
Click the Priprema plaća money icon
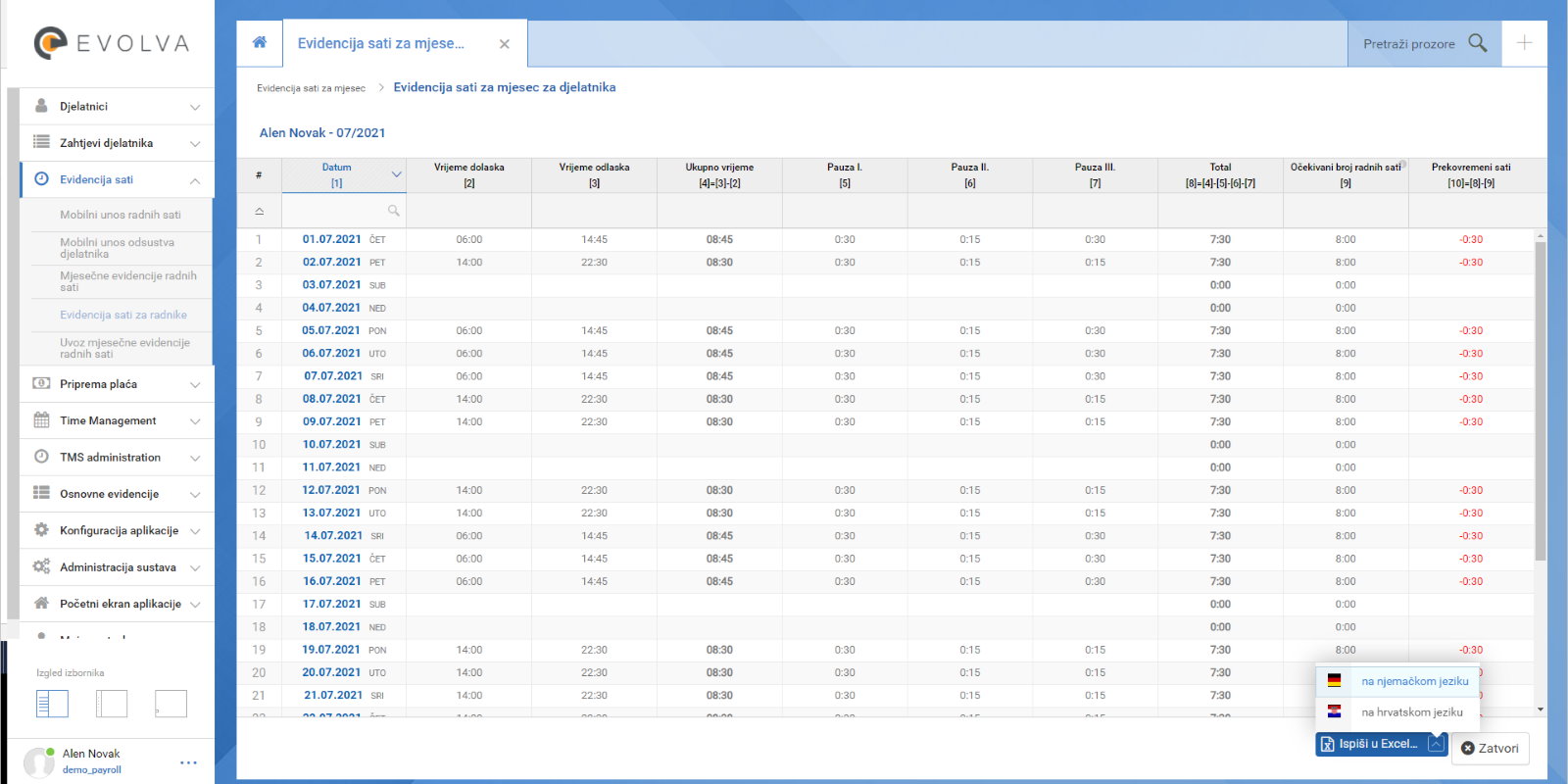tap(41, 383)
